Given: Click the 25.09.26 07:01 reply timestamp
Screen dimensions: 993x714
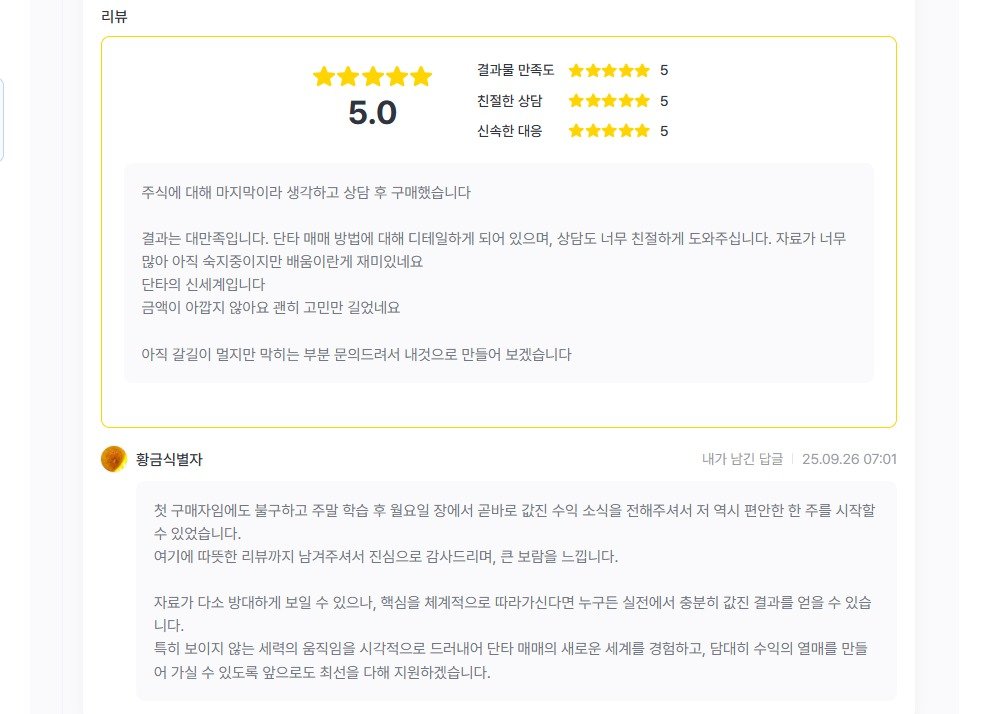Looking at the screenshot, I should point(849,460).
